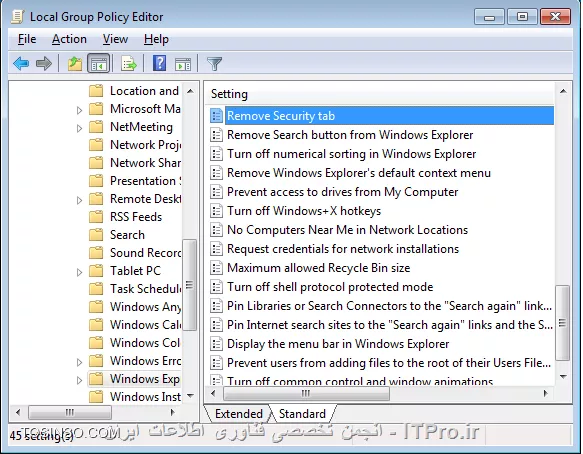Open the Action menu
The image size is (583, 454).
point(69,39)
